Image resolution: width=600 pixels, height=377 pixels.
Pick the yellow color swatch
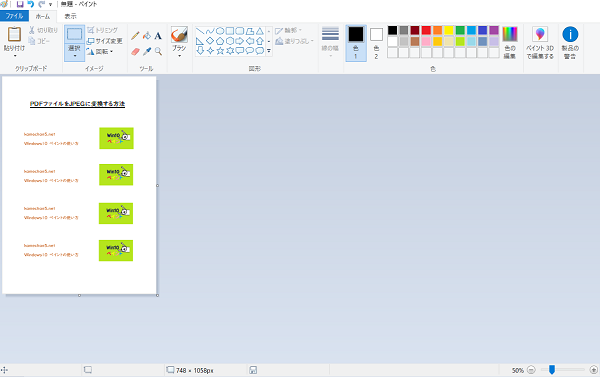click(x=448, y=30)
